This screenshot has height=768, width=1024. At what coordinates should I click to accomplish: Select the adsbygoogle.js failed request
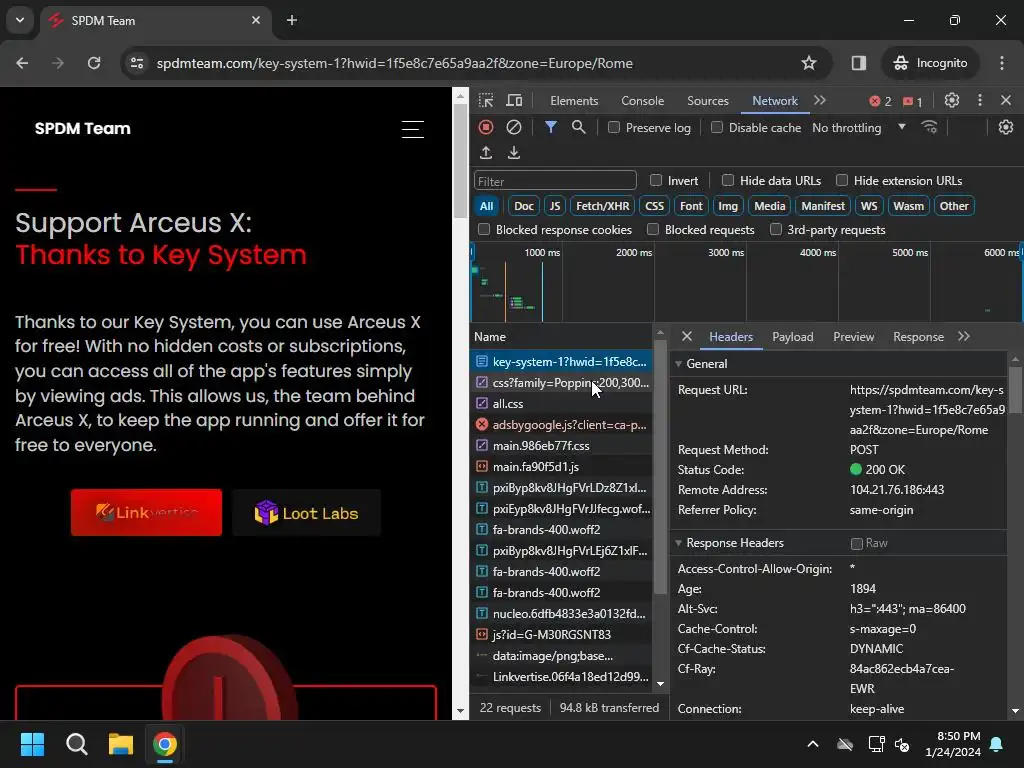(561, 424)
